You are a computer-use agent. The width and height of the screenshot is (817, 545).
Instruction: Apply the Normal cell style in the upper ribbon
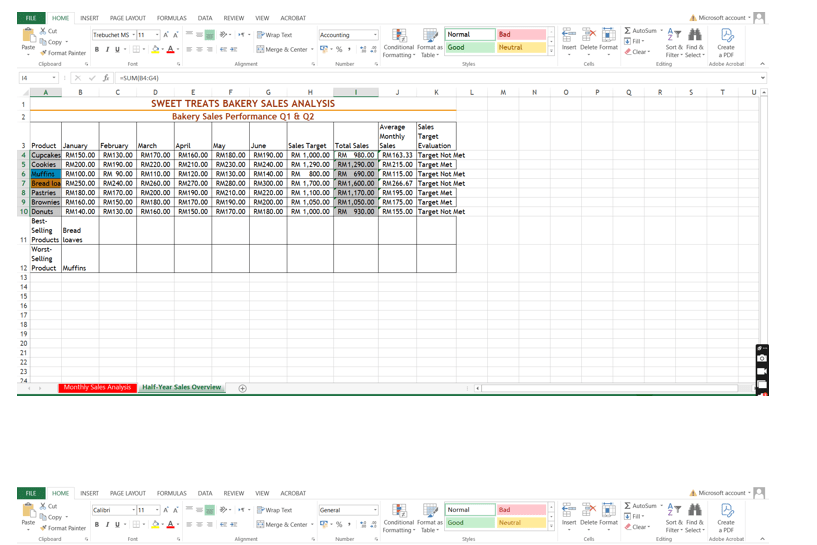point(469,34)
